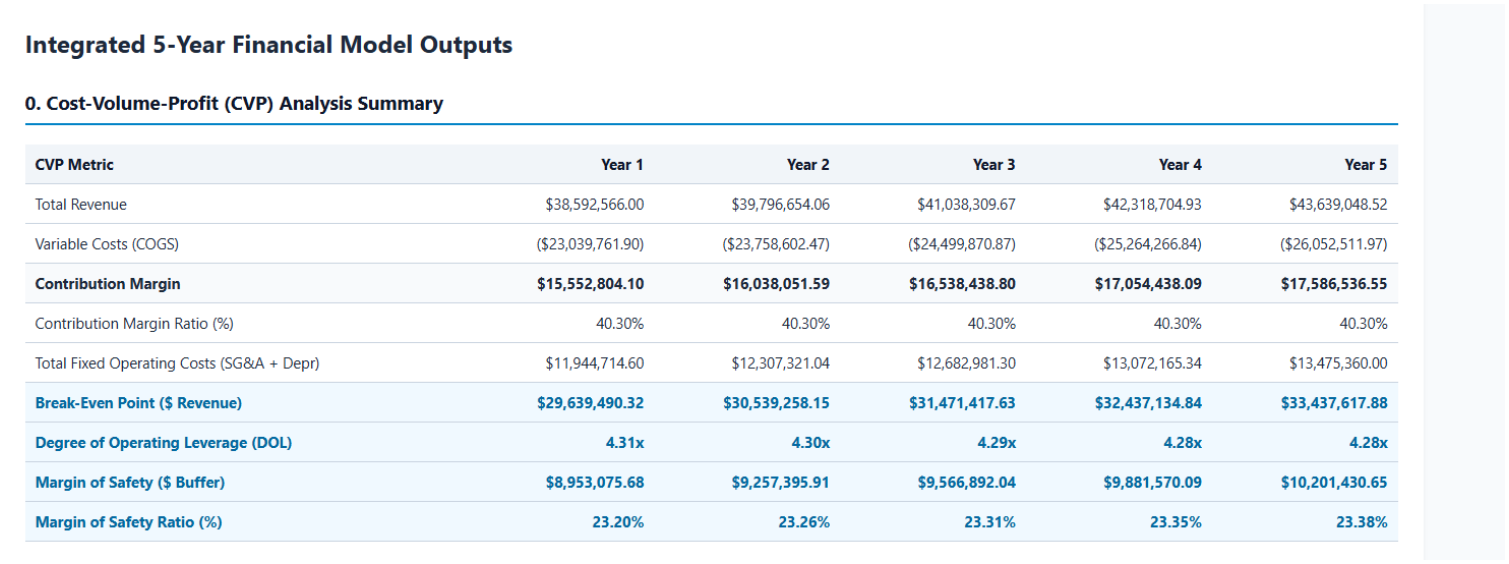Click break-even value $29,639,490.32
This screenshot has width=1509, height=564.
(x=591, y=403)
